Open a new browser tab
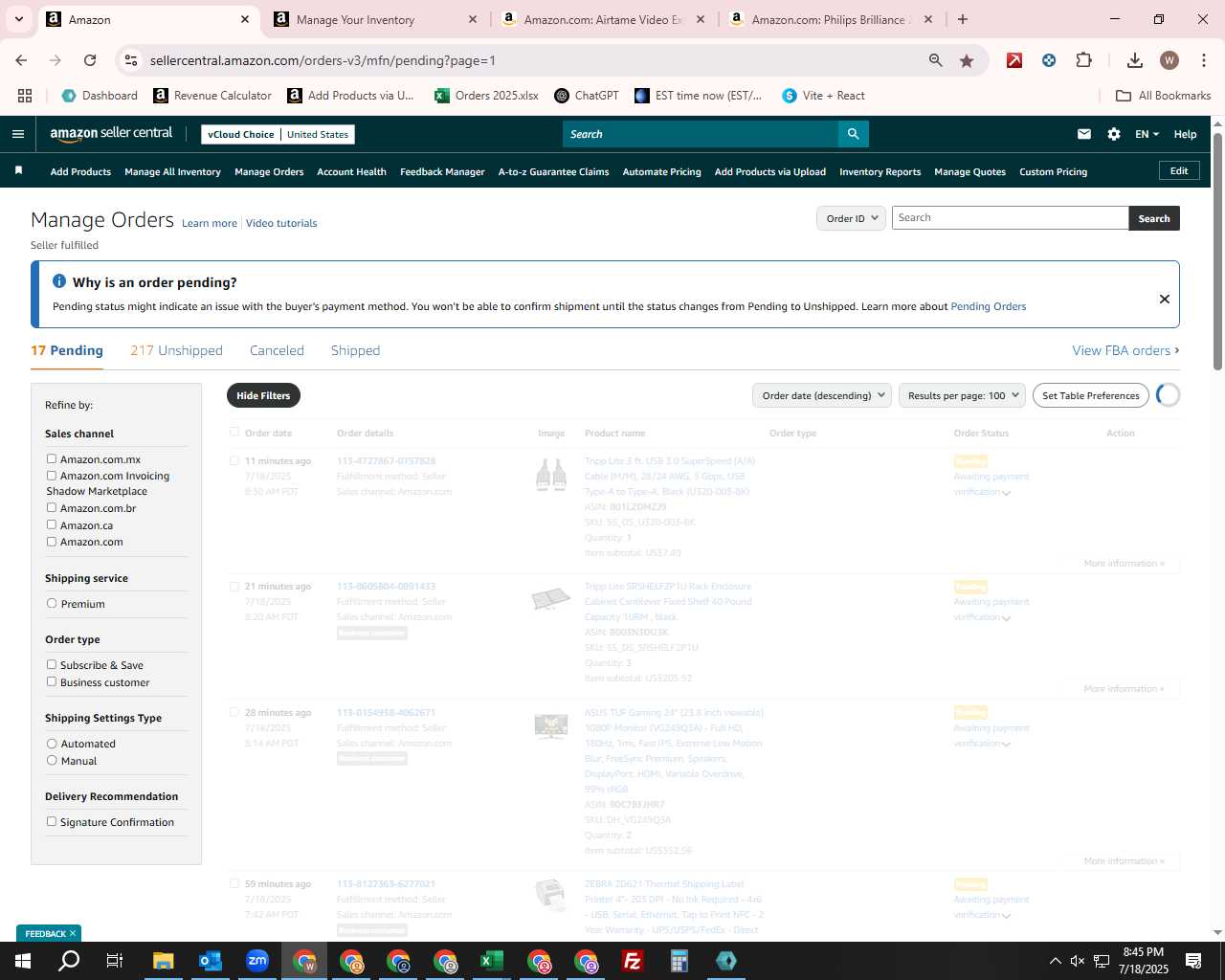The image size is (1225, 980). click(x=963, y=19)
